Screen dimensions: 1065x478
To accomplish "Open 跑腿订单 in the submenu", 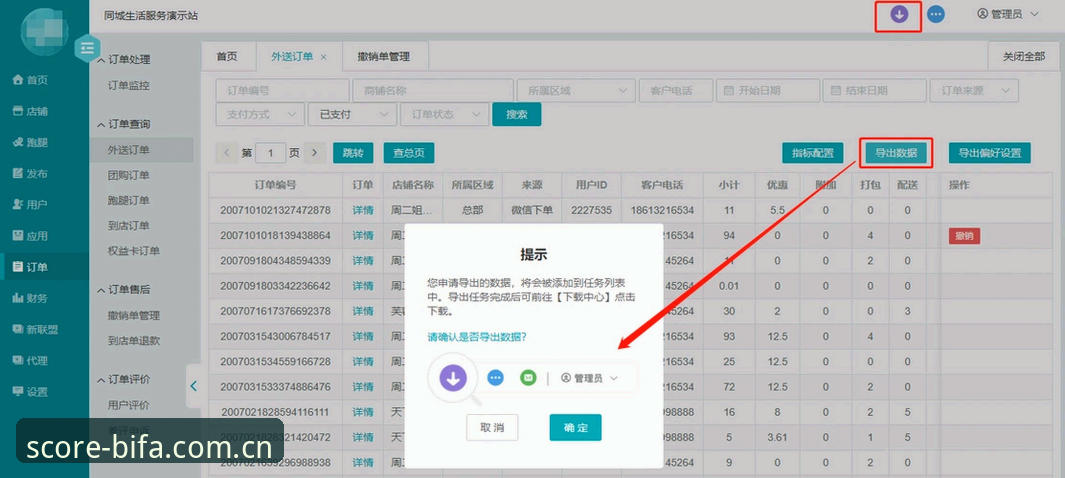I will [x=128, y=200].
